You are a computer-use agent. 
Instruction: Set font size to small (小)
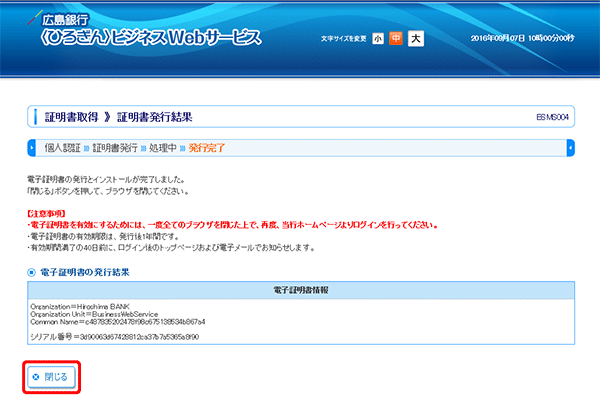[378, 38]
